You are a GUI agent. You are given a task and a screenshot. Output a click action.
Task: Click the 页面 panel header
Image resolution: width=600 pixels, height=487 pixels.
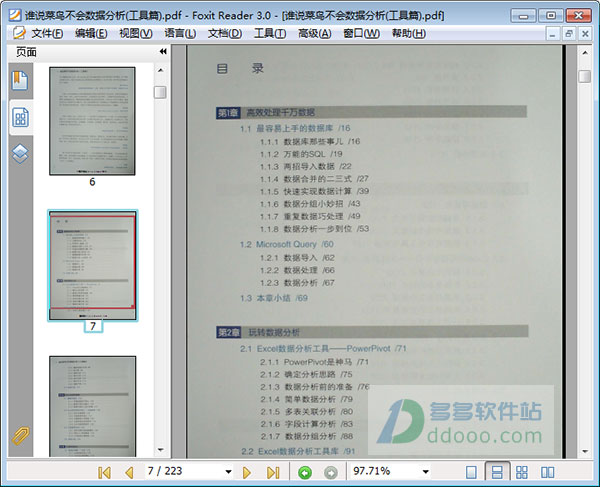26,52
